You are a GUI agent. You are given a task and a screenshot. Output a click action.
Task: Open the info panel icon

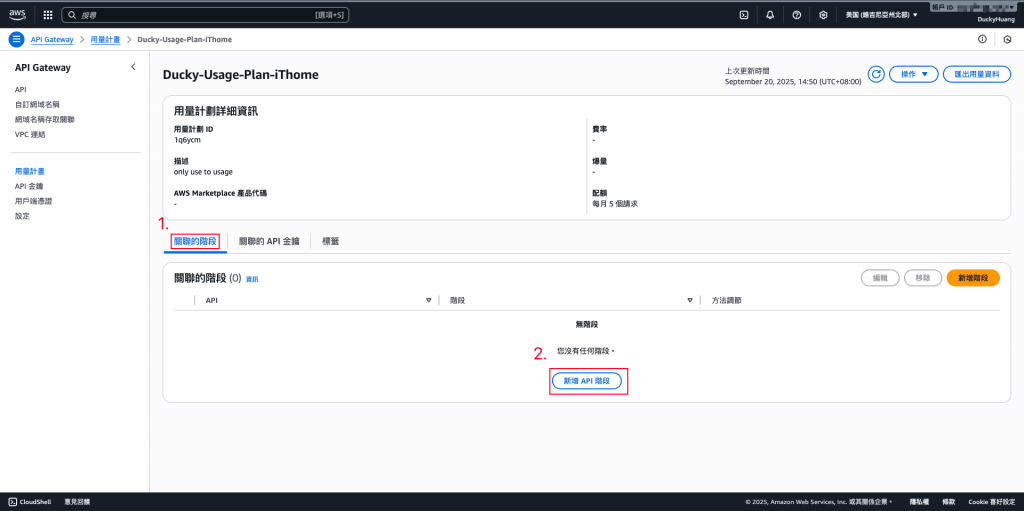tap(982, 39)
